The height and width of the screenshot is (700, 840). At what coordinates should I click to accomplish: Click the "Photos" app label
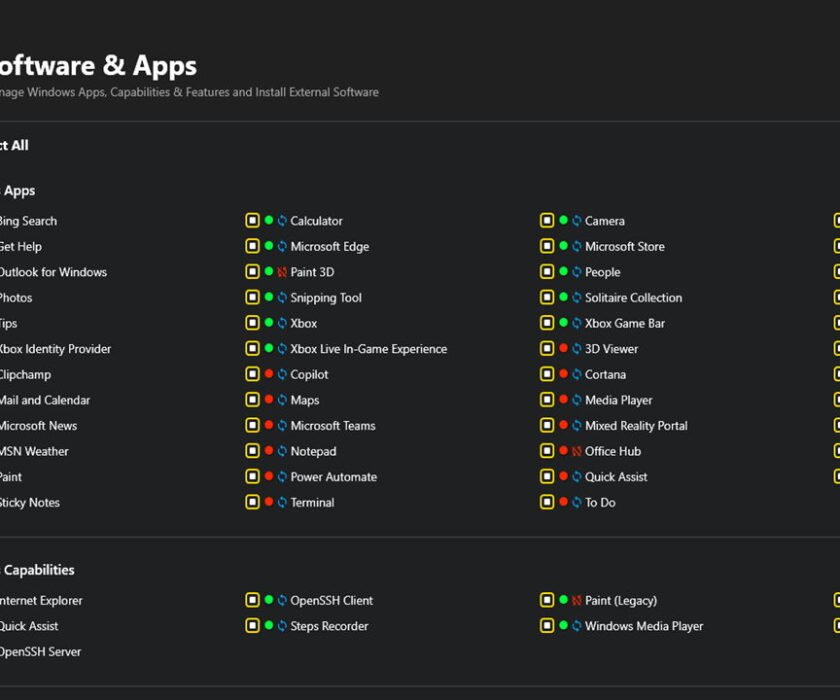tap(16, 298)
